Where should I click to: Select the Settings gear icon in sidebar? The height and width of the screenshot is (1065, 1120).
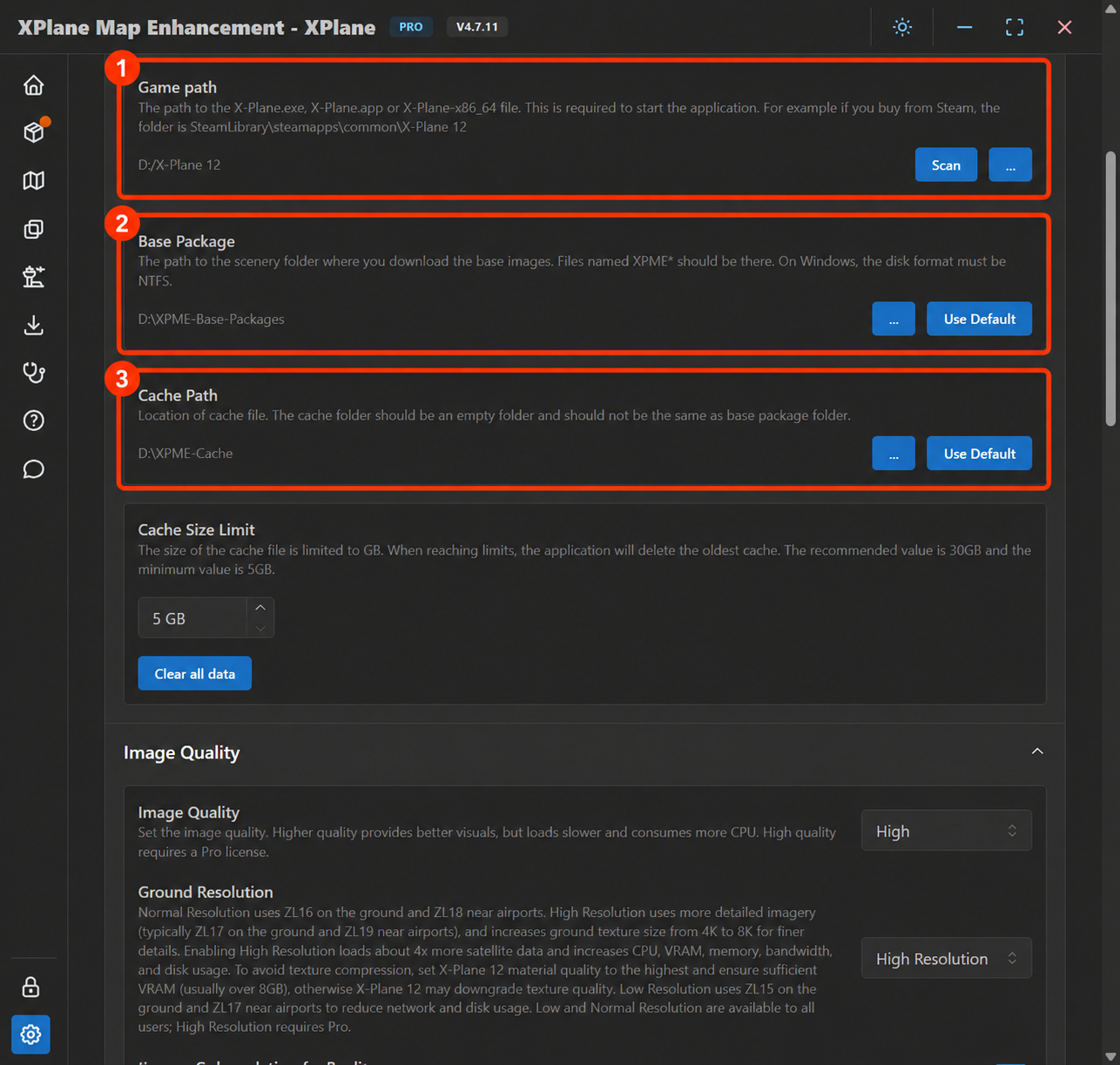[30, 1035]
